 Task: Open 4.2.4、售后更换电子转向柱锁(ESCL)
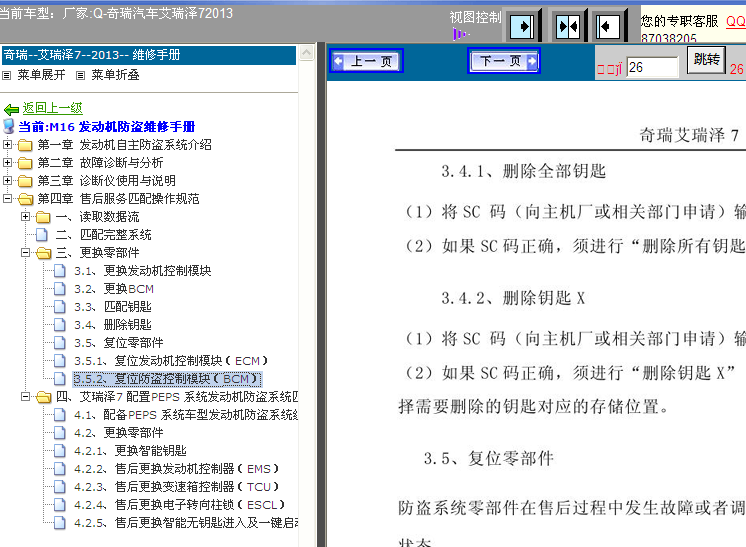[x=179, y=505]
